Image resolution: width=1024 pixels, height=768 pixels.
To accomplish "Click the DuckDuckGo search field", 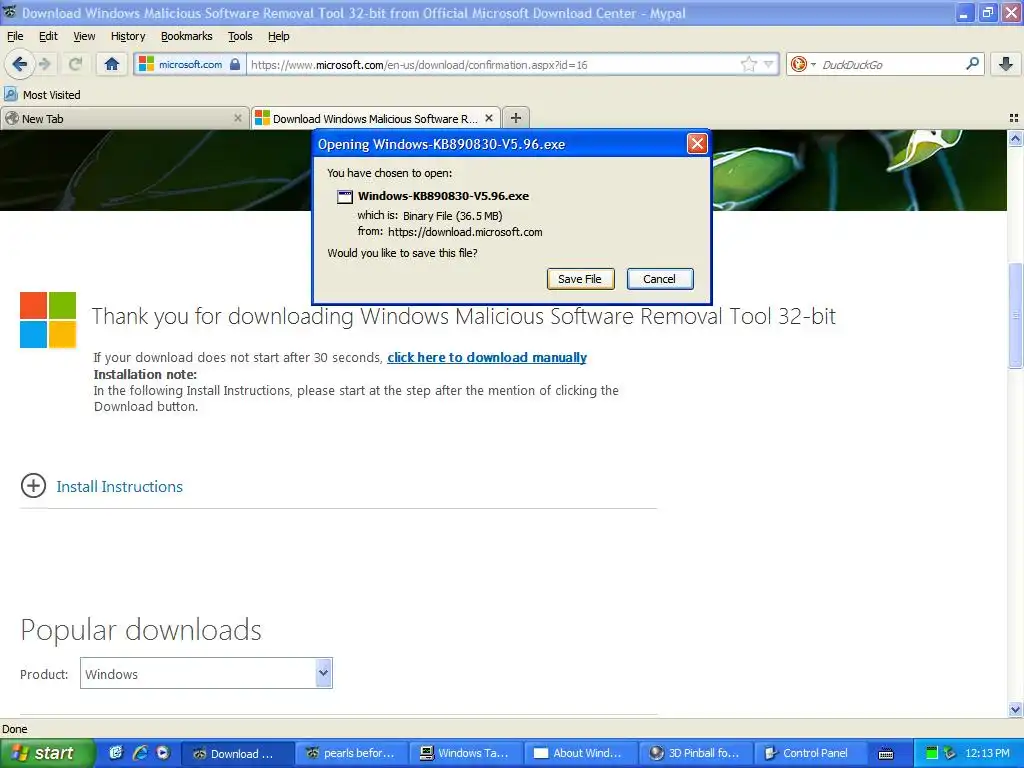I will tap(890, 65).
